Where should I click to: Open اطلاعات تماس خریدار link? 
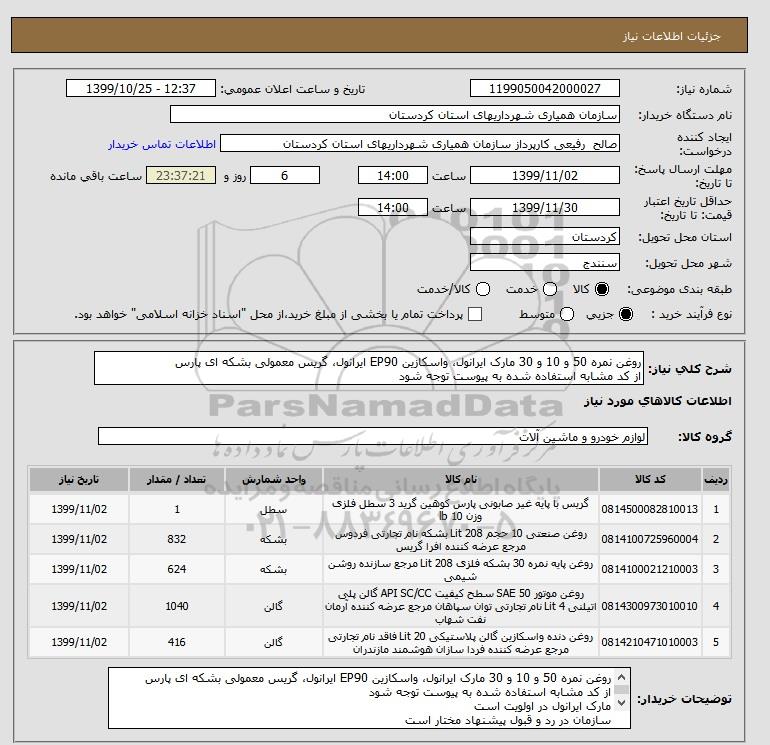coord(162,144)
